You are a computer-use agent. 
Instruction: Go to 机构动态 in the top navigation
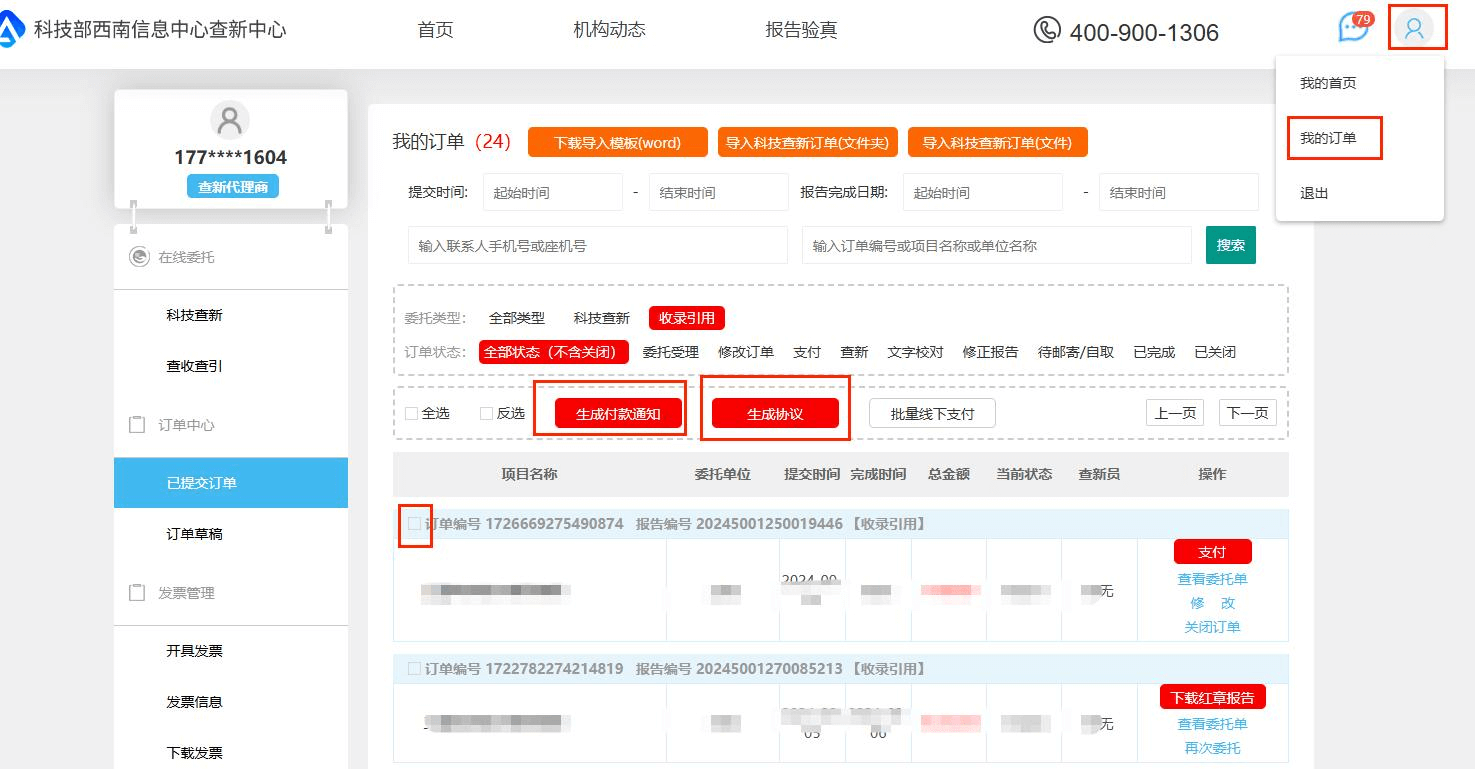tap(609, 30)
